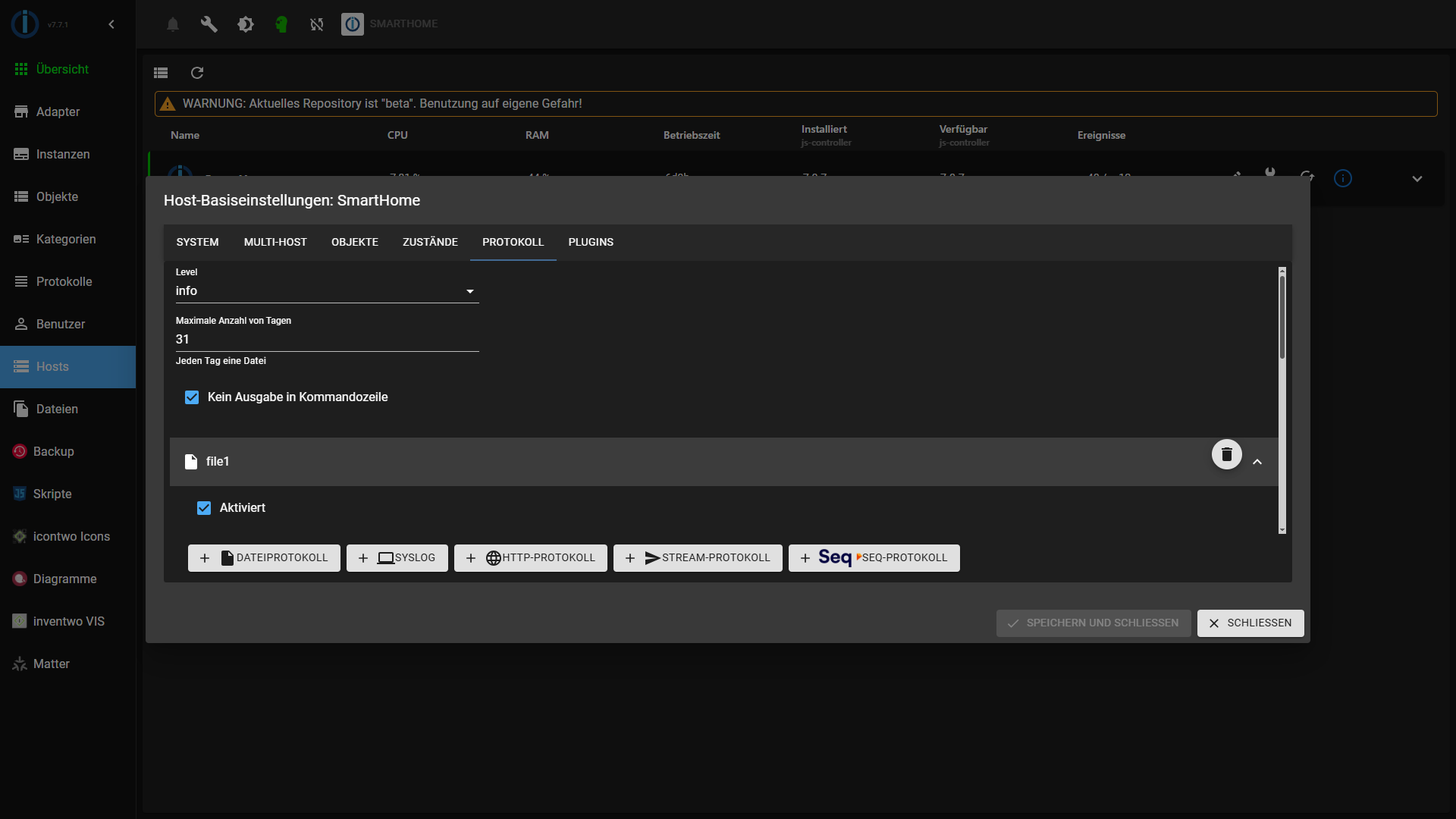Image resolution: width=1456 pixels, height=819 pixels.
Task: Click the SCHLIESSEN button
Action: (1250, 623)
